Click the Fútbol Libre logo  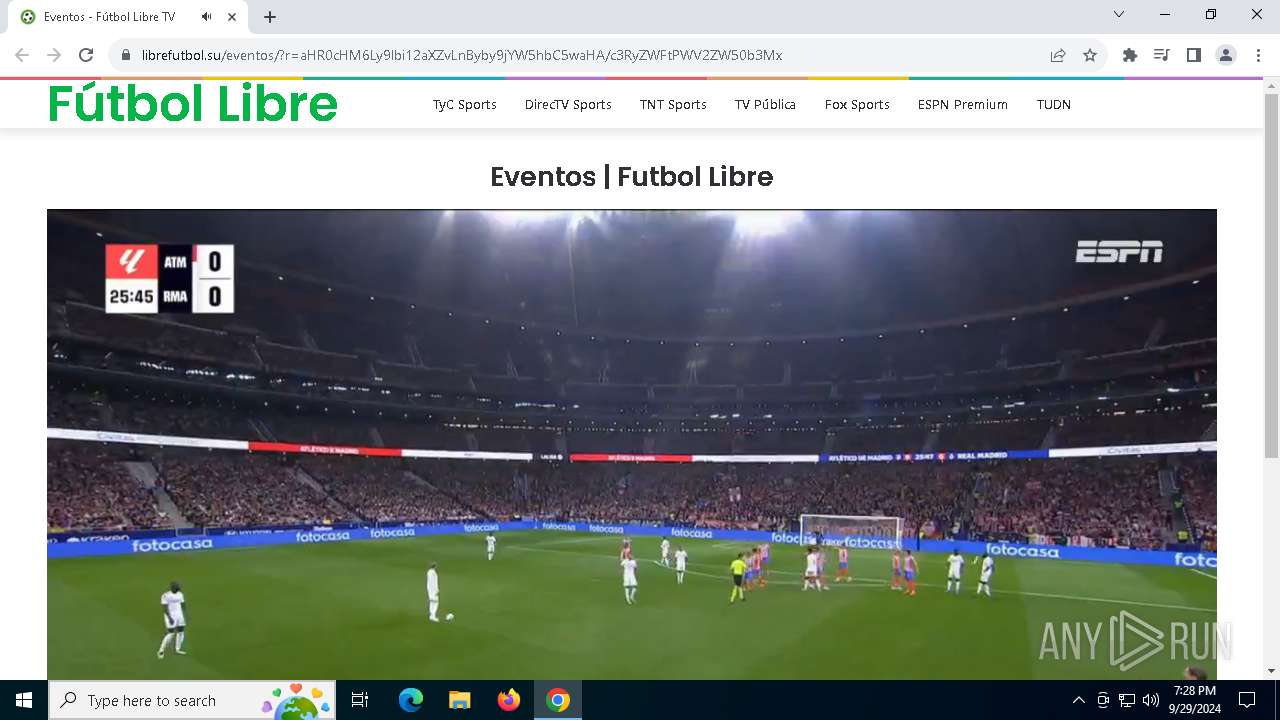(193, 104)
